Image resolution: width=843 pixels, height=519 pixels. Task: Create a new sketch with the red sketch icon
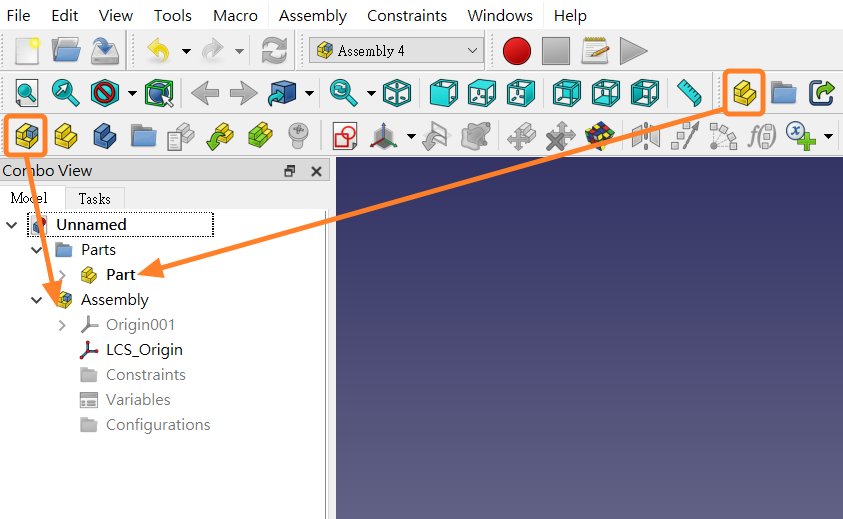pyautogui.click(x=345, y=136)
